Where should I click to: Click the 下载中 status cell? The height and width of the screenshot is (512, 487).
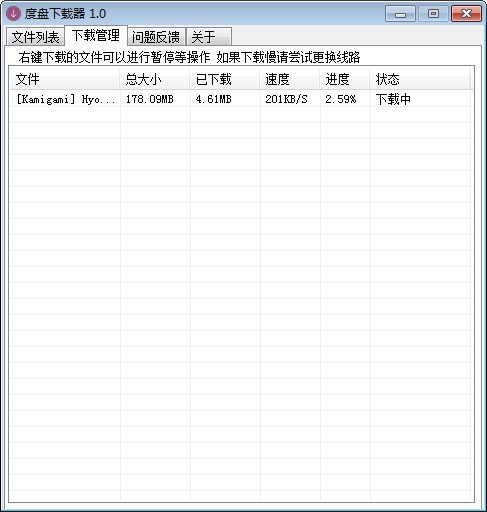(393, 99)
